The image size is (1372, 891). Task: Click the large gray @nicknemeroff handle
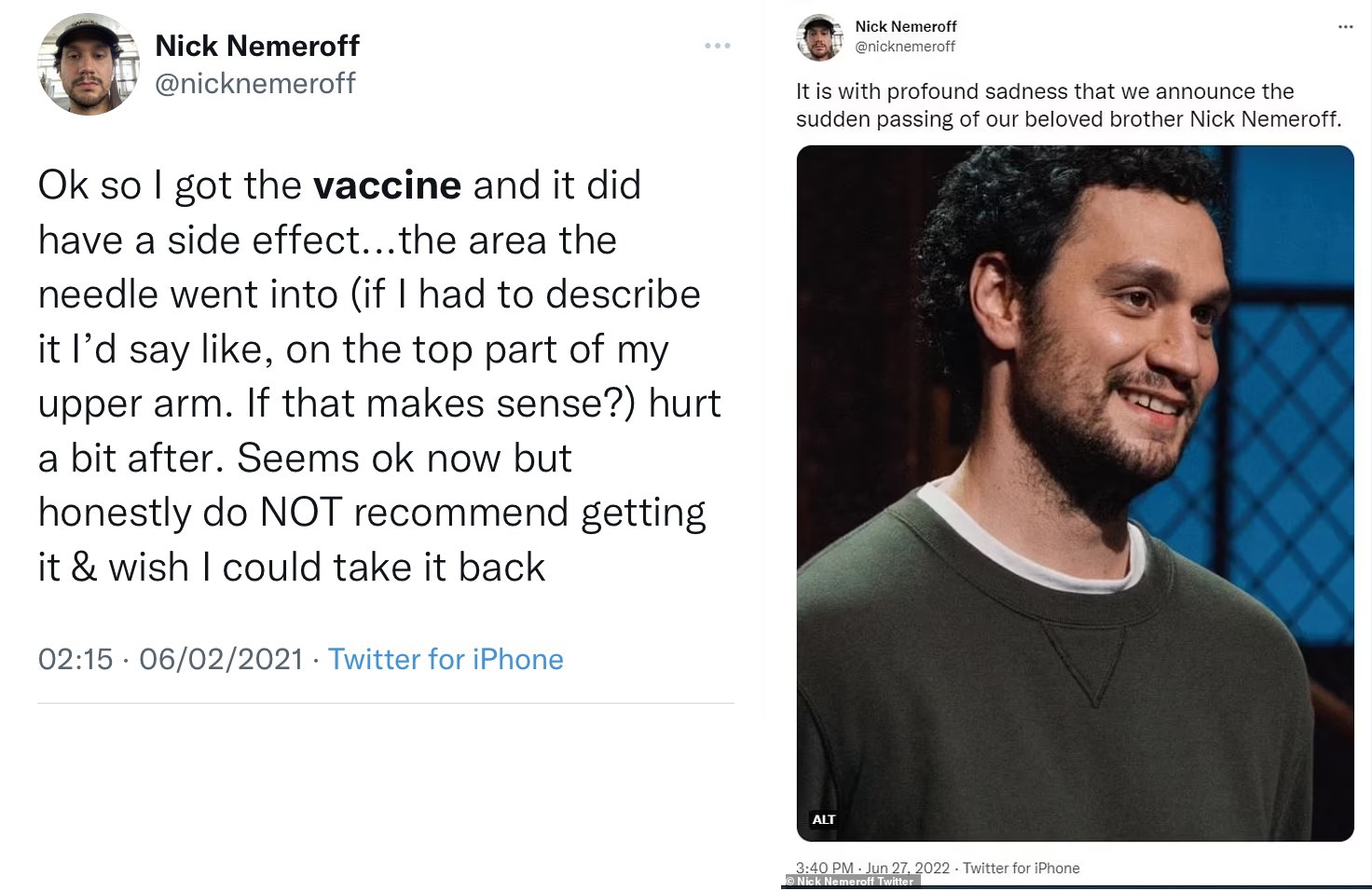pyautogui.click(x=255, y=84)
